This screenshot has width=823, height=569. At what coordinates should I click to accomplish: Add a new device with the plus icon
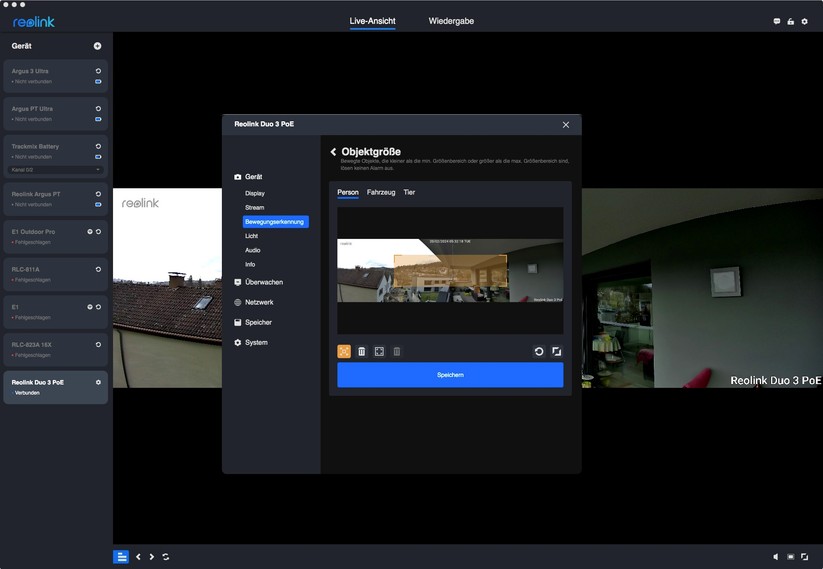click(97, 46)
